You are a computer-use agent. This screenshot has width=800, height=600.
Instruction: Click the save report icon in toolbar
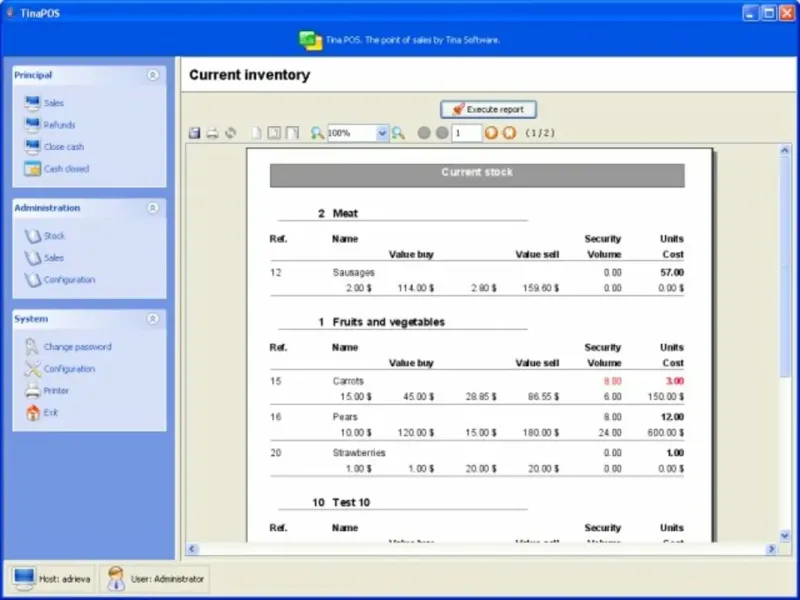195,133
